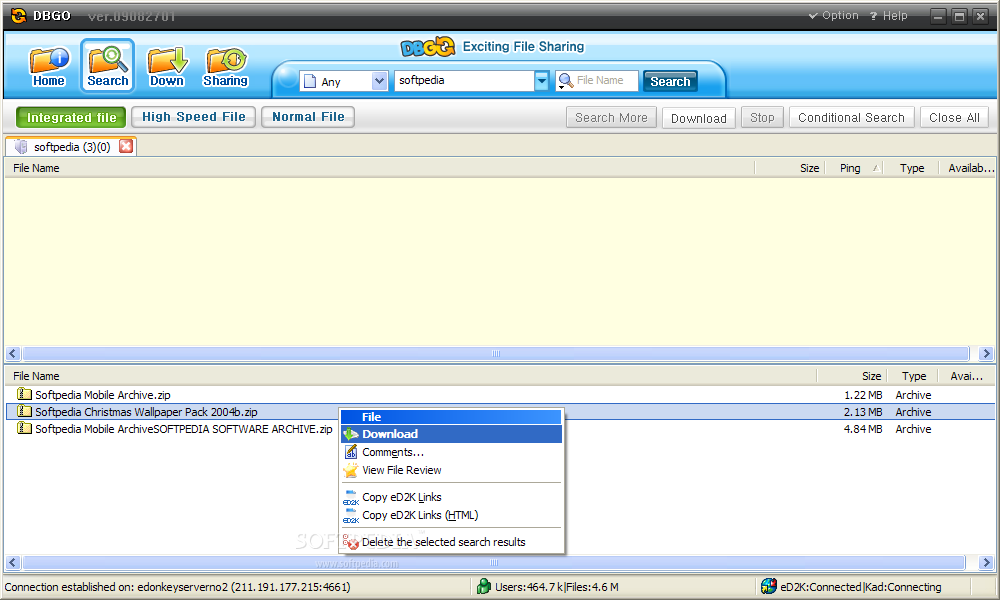Screen dimensions: 1000x600
Task: Open the Sharing section icon
Action: click(x=225, y=66)
